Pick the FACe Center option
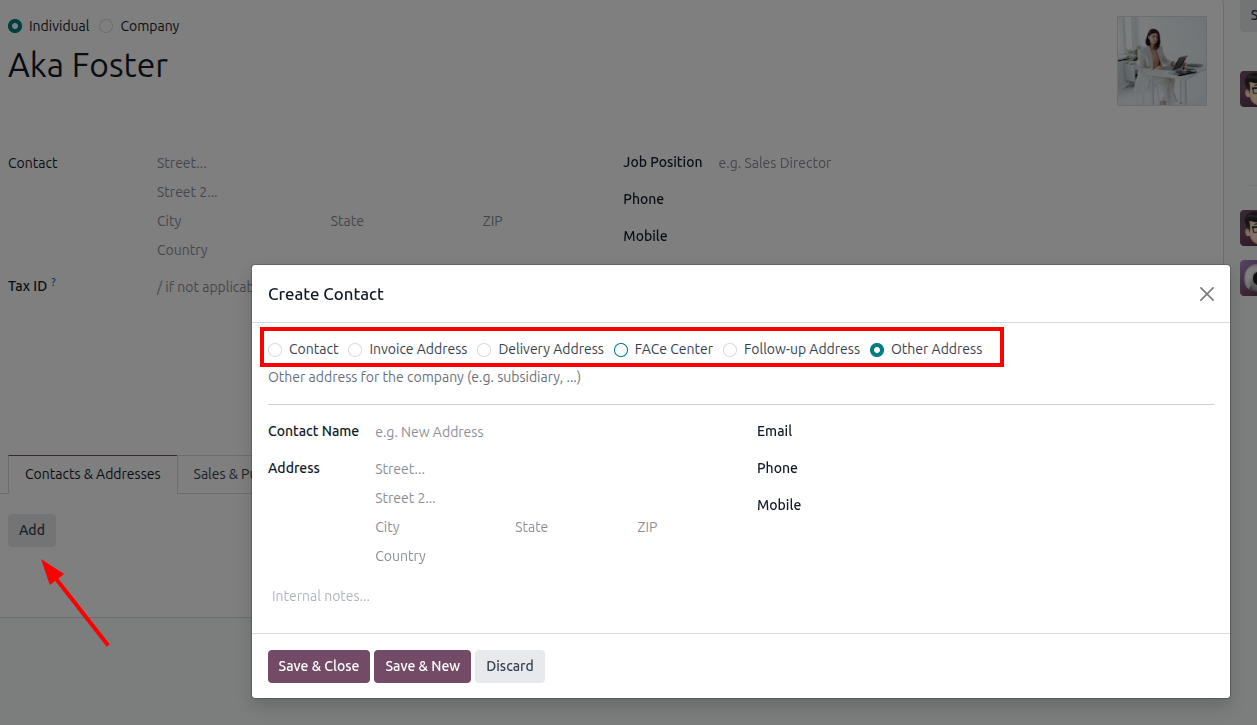The image size is (1257, 725). pyautogui.click(x=621, y=350)
